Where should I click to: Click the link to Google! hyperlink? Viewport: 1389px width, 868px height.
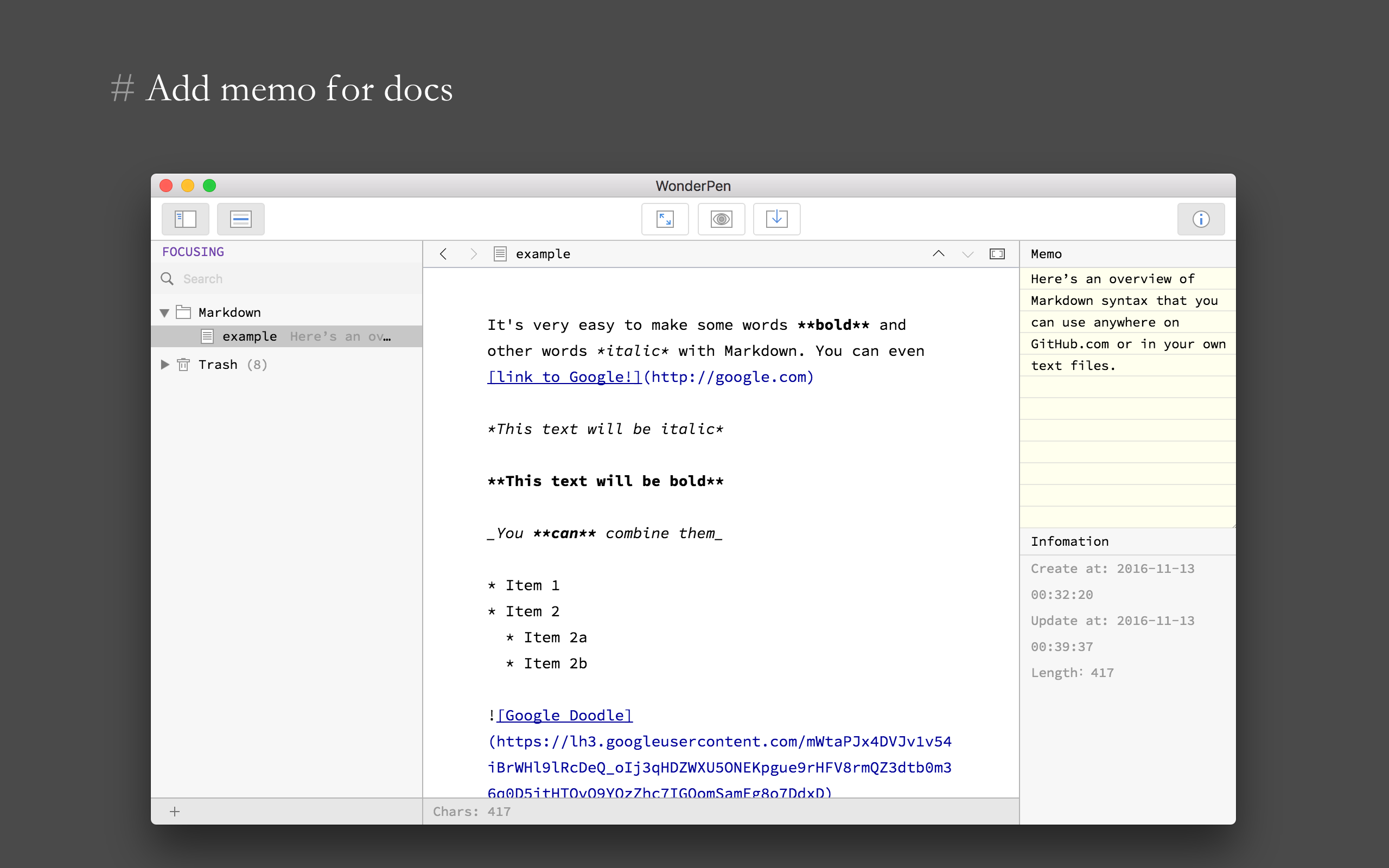[x=564, y=377]
